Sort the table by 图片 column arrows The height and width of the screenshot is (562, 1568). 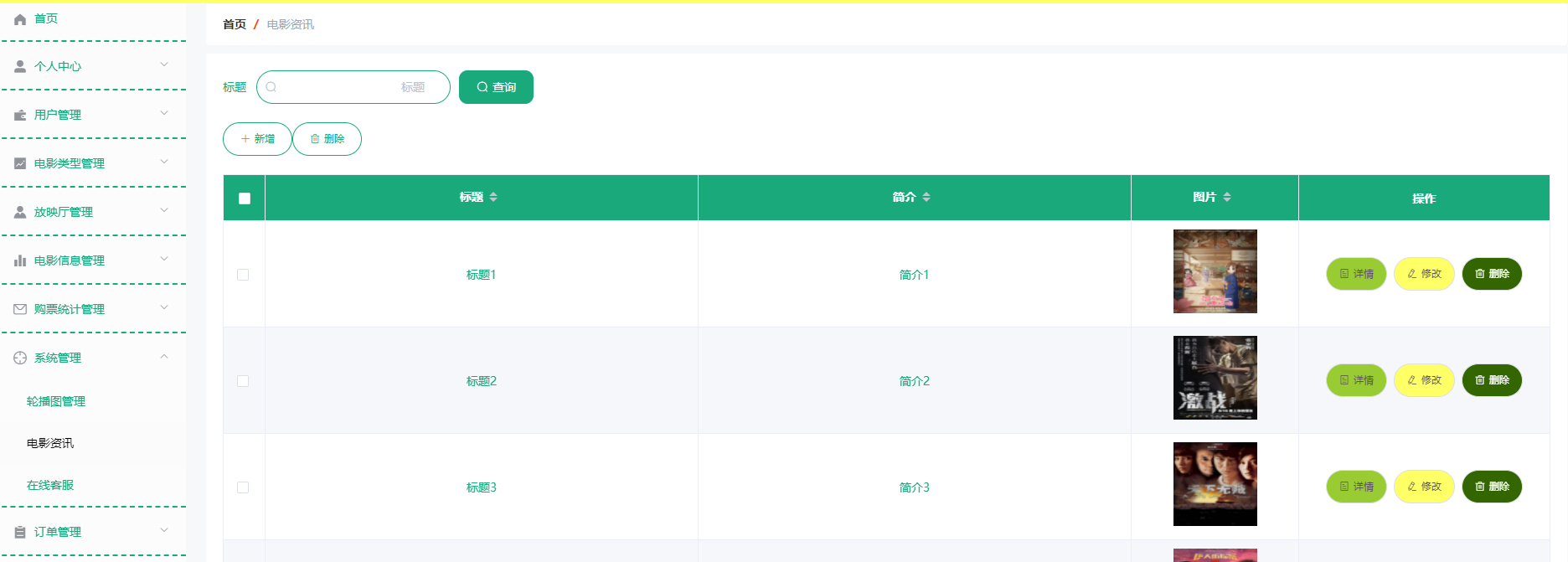(1227, 197)
